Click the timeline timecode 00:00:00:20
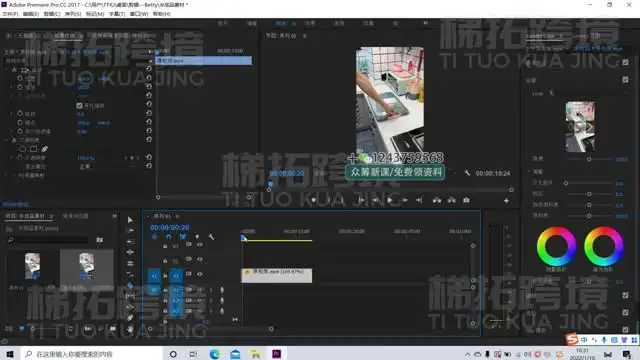This screenshot has height=360, width=640. coord(169,227)
